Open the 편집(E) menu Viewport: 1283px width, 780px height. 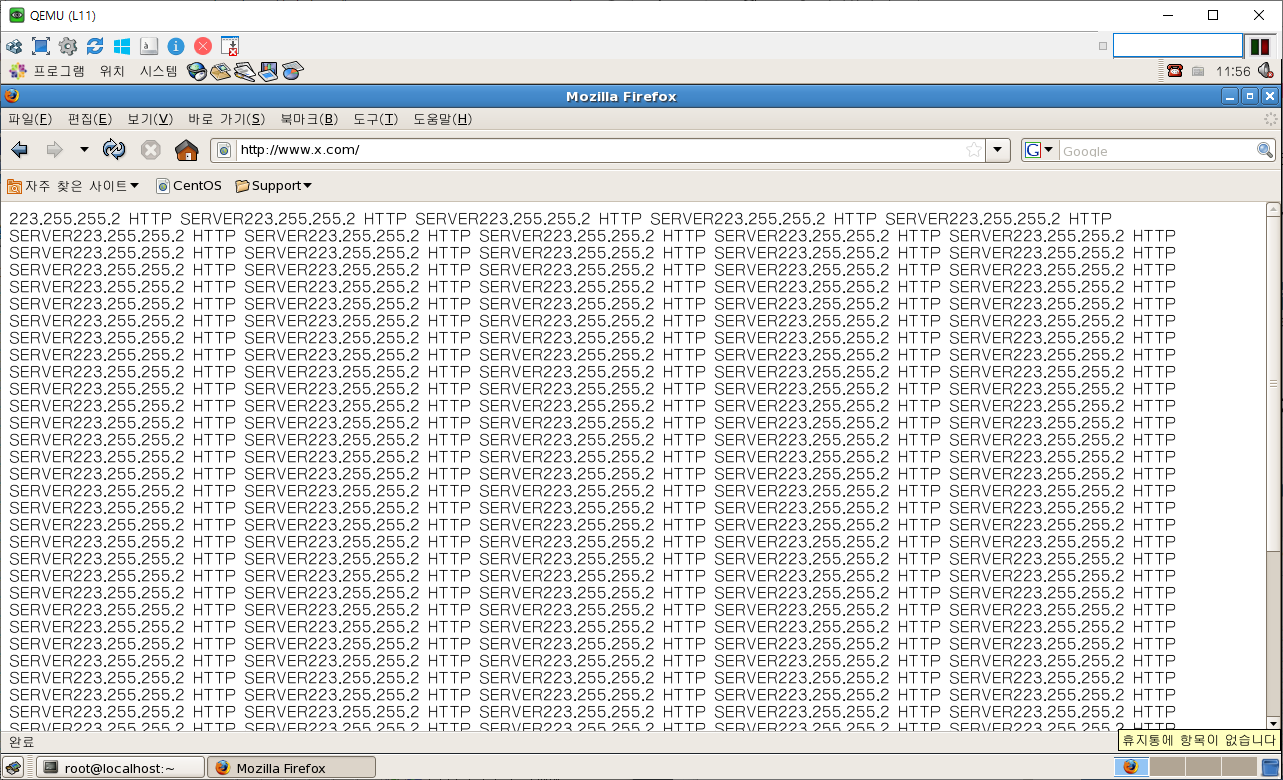click(x=89, y=119)
